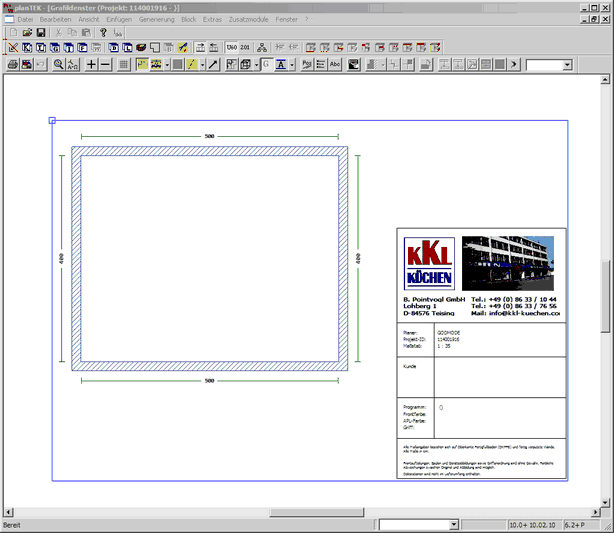Toggle the Abc text label button
This screenshot has height=533, width=614.
335,64
